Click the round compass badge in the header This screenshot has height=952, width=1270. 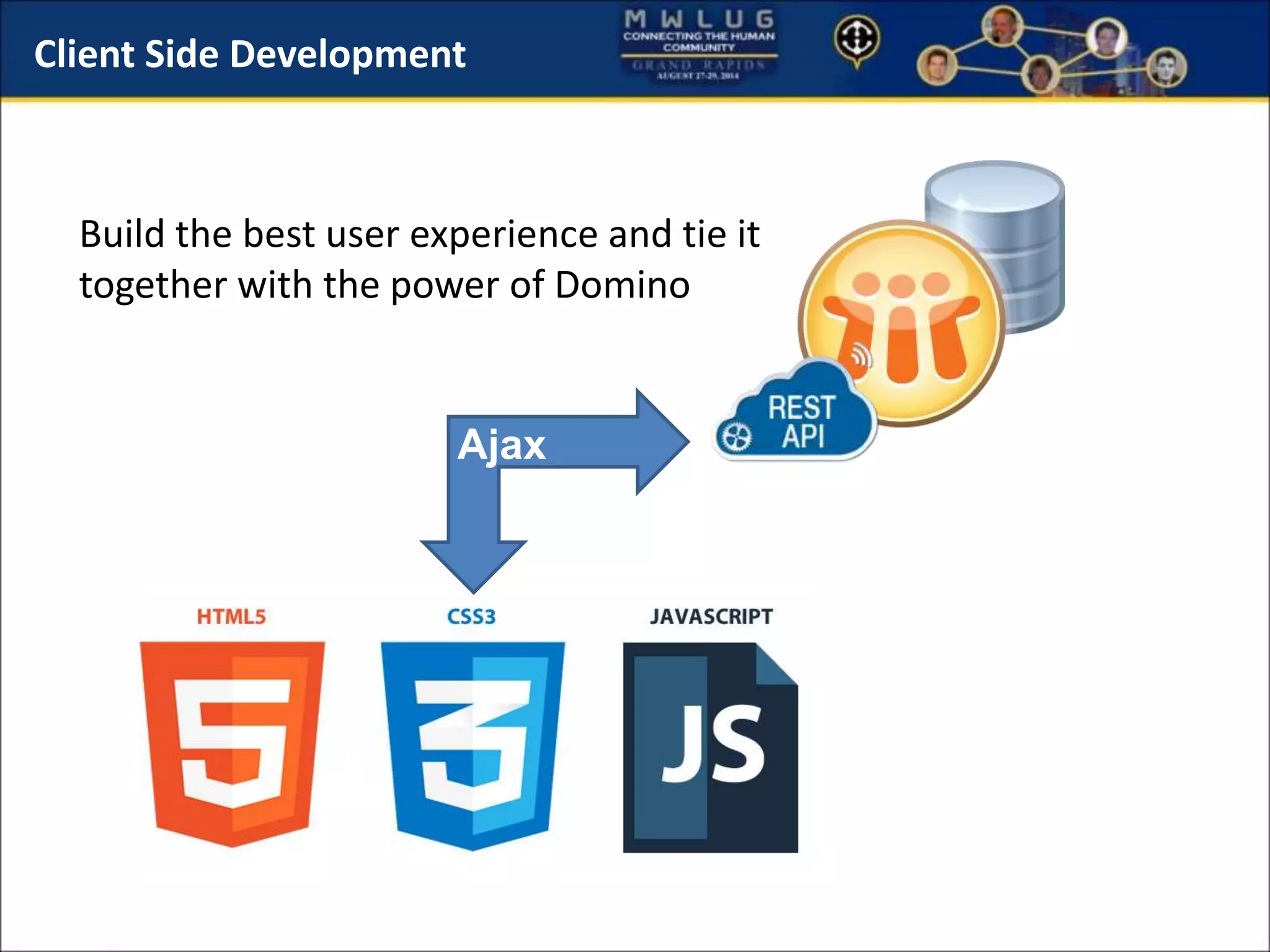(x=856, y=40)
